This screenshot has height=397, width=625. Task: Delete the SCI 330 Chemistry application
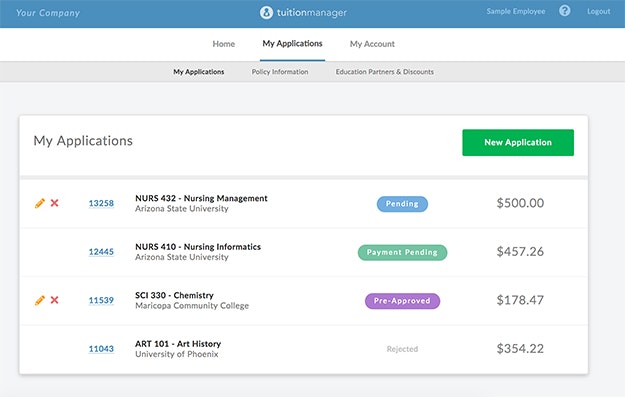coord(55,300)
